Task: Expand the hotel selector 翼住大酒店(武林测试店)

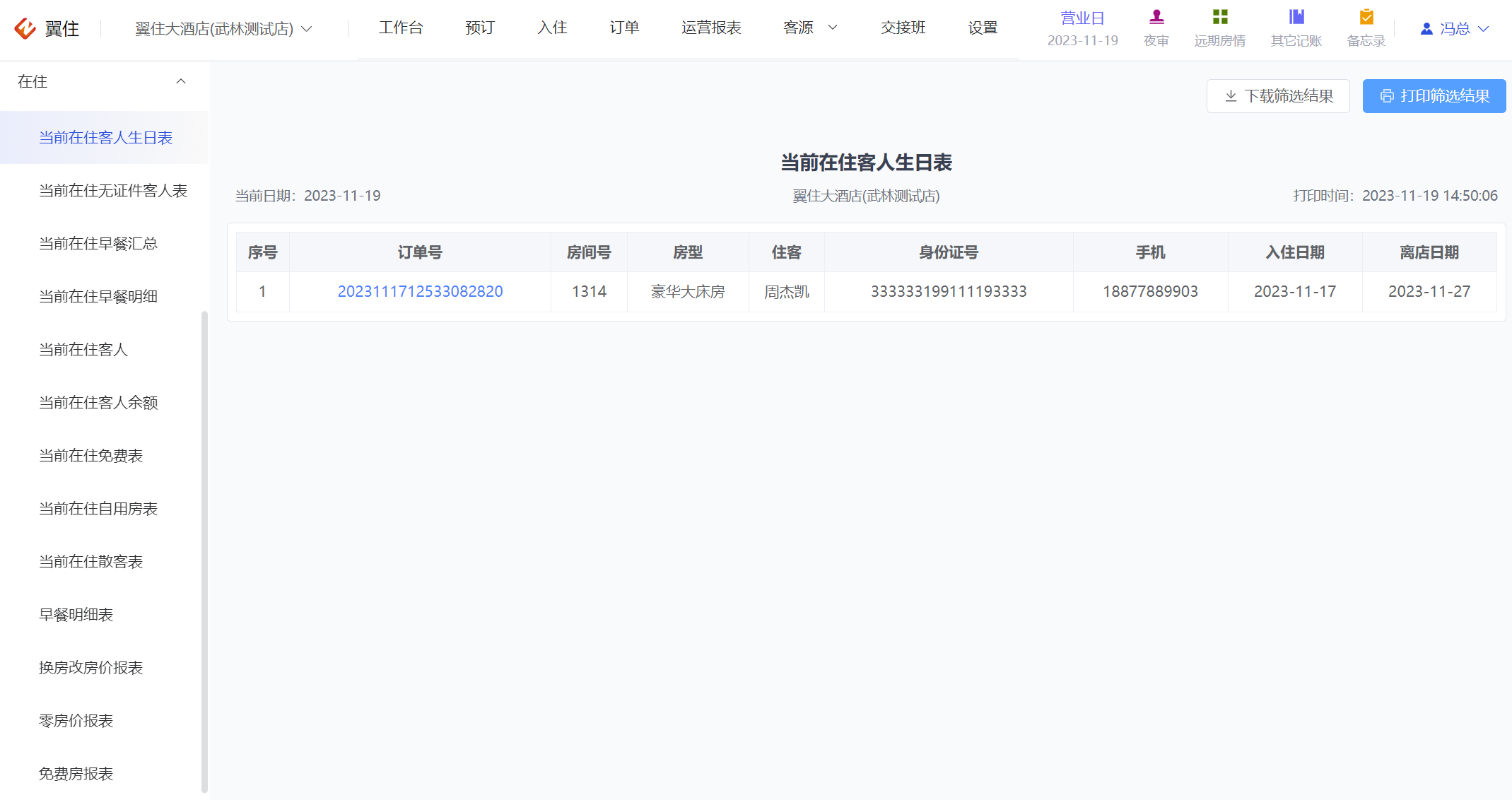Action: tap(223, 29)
